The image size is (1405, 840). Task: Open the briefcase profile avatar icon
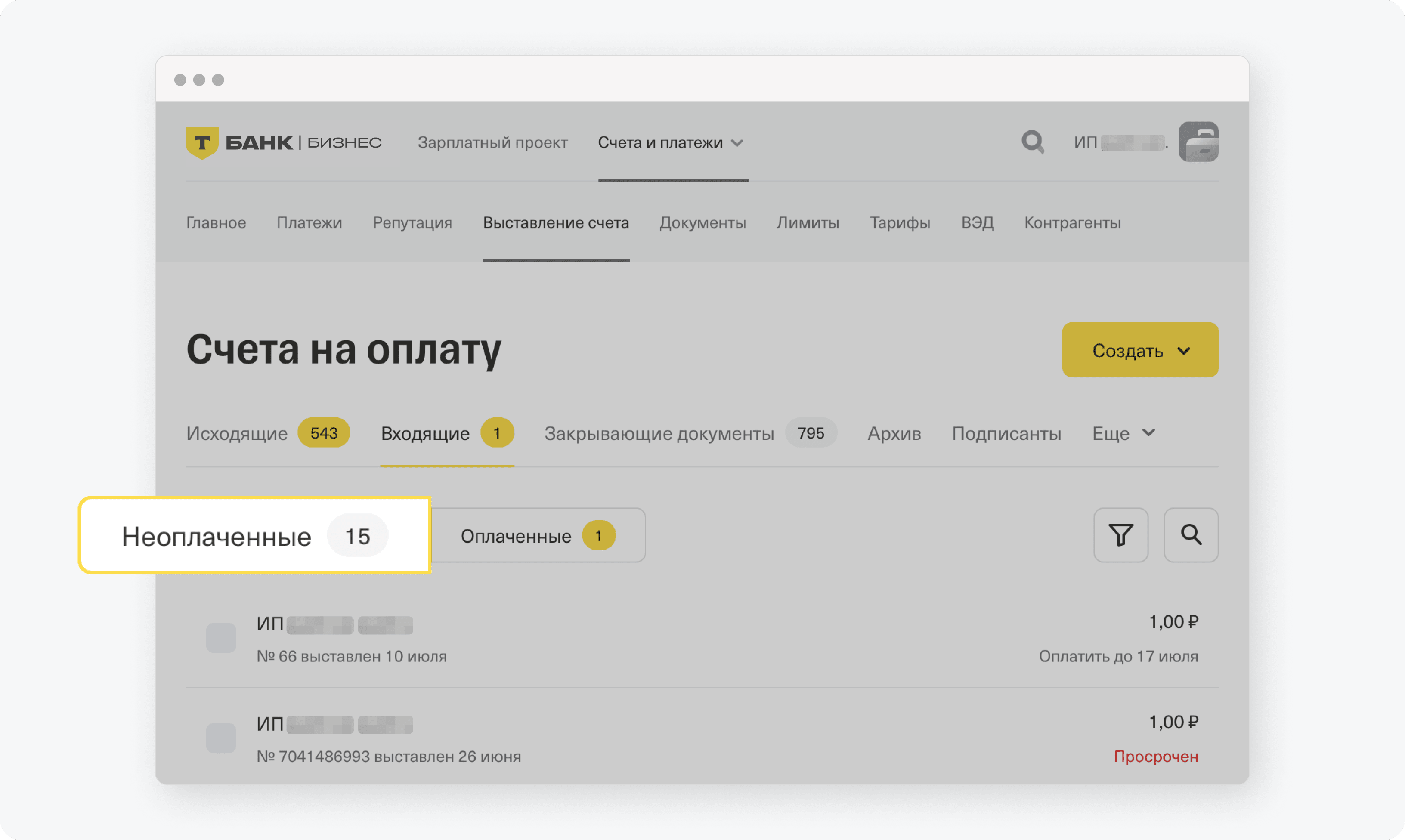[1198, 142]
